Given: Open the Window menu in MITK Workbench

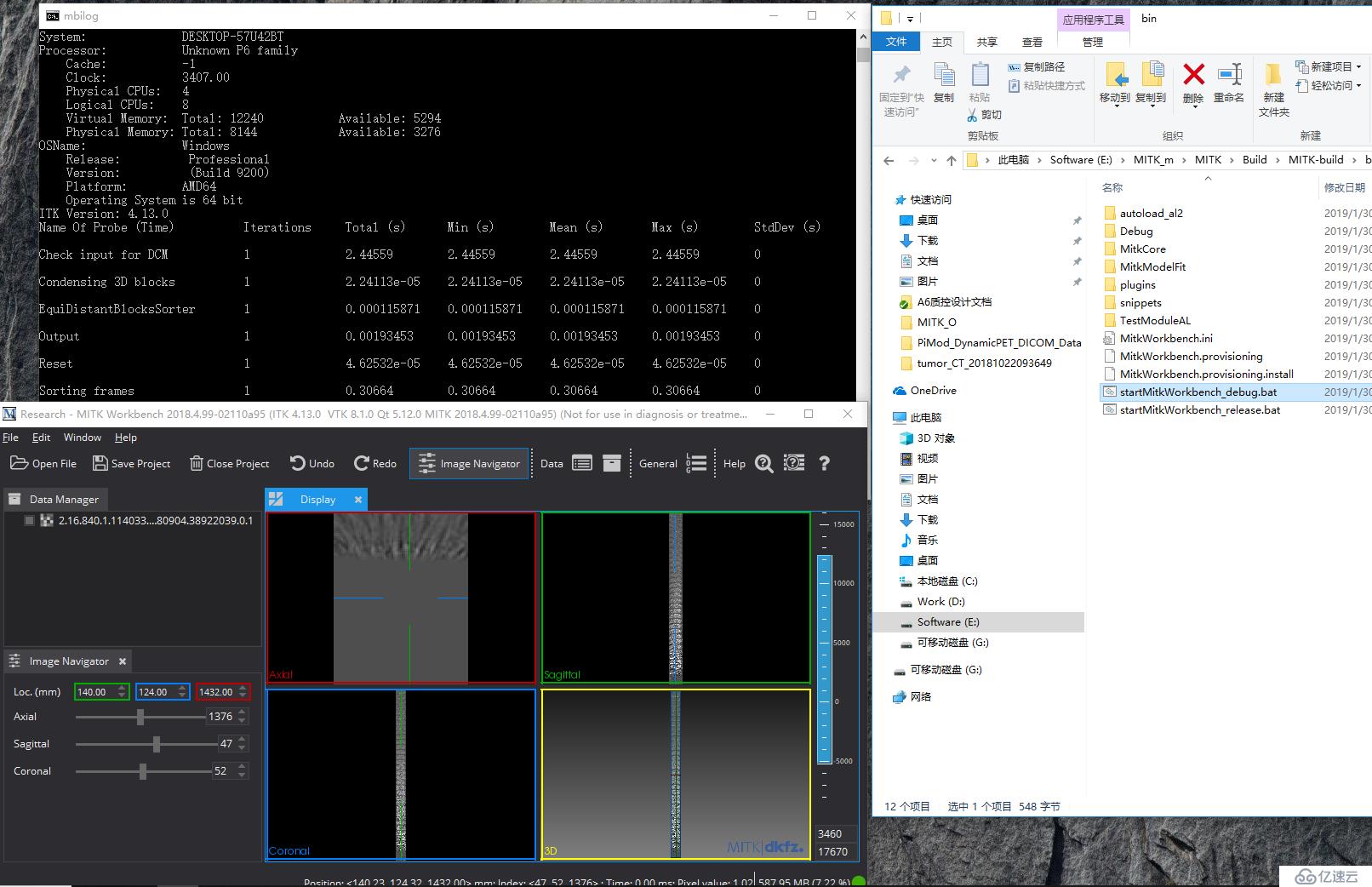Looking at the screenshot, I should (x=83, y=438).
